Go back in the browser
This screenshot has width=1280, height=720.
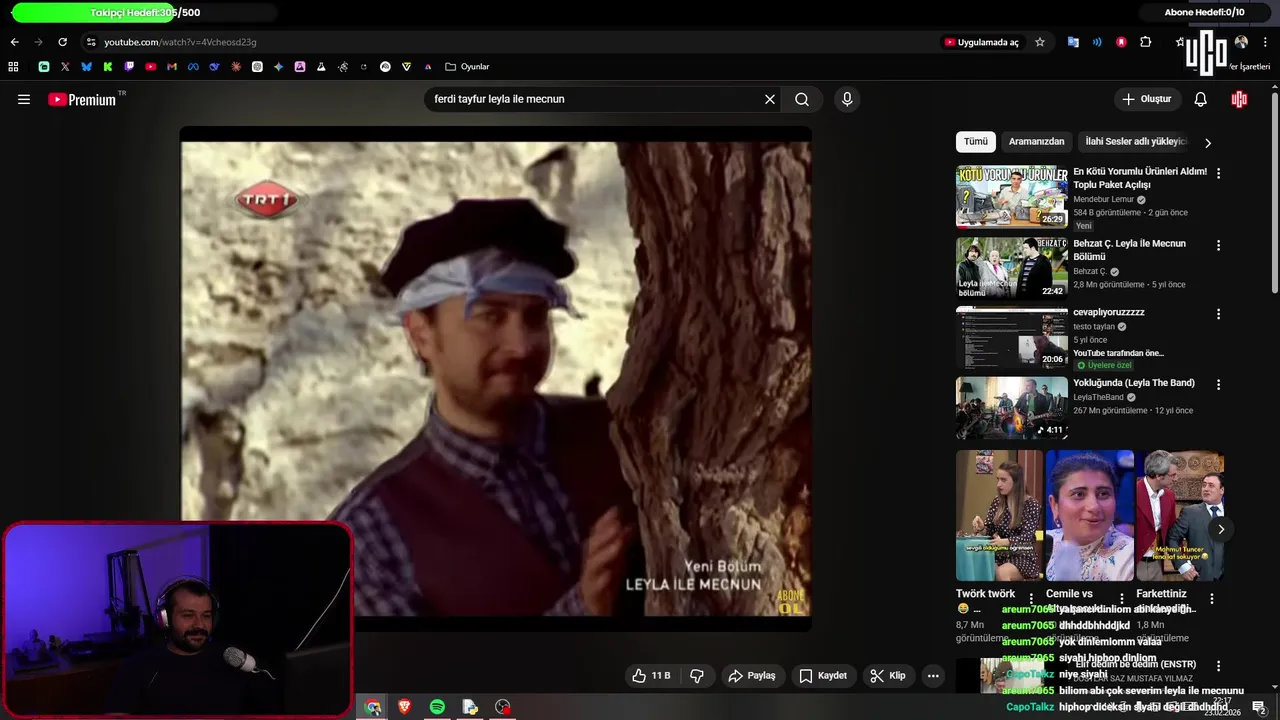(x=14, y=42)
